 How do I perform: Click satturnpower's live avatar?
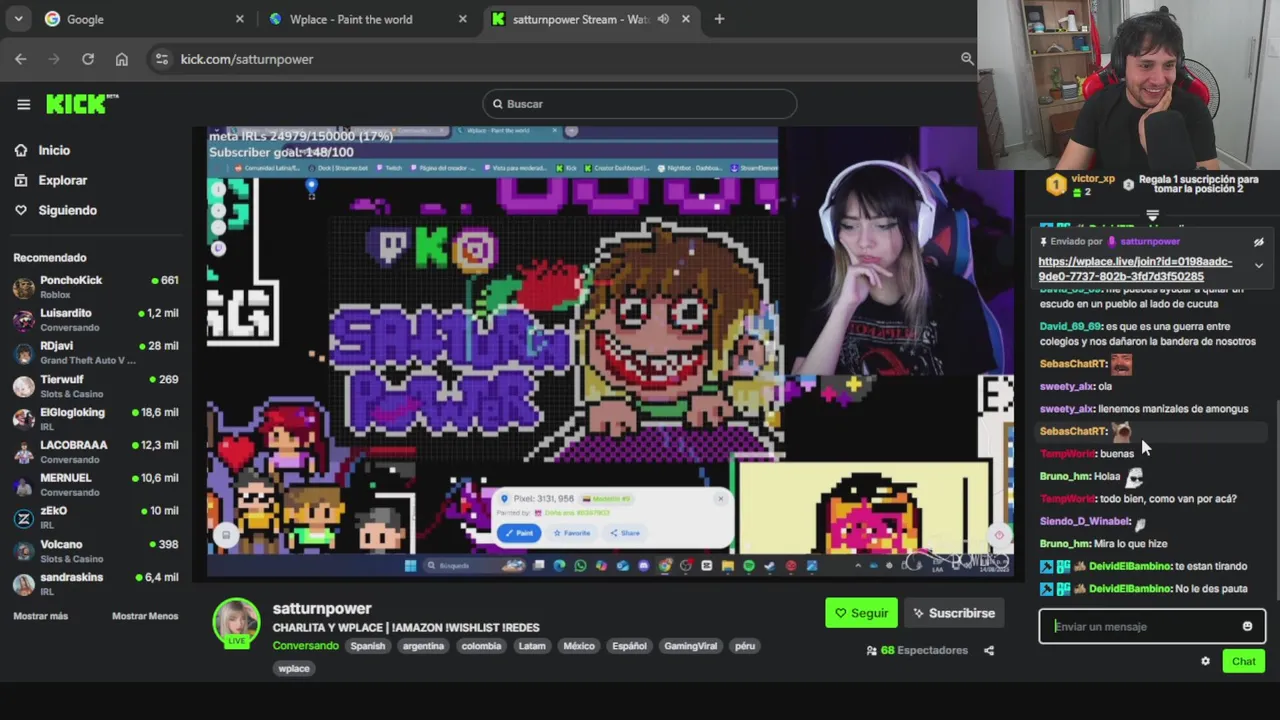point(236,622)
